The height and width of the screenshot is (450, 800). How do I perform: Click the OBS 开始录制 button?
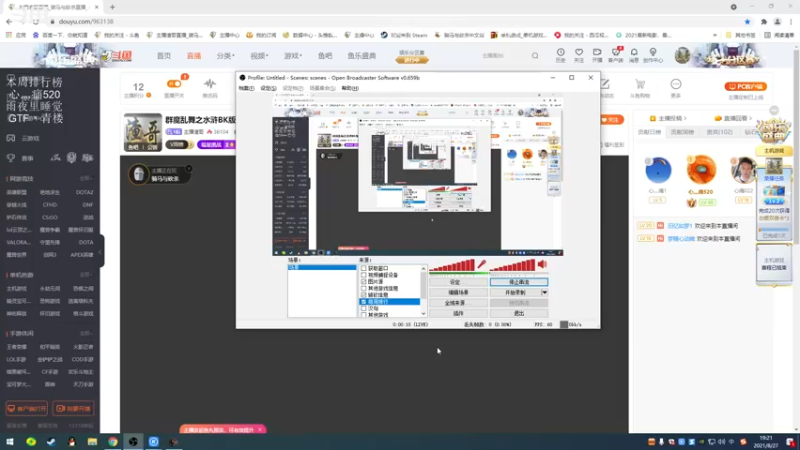tap(515, 293)
